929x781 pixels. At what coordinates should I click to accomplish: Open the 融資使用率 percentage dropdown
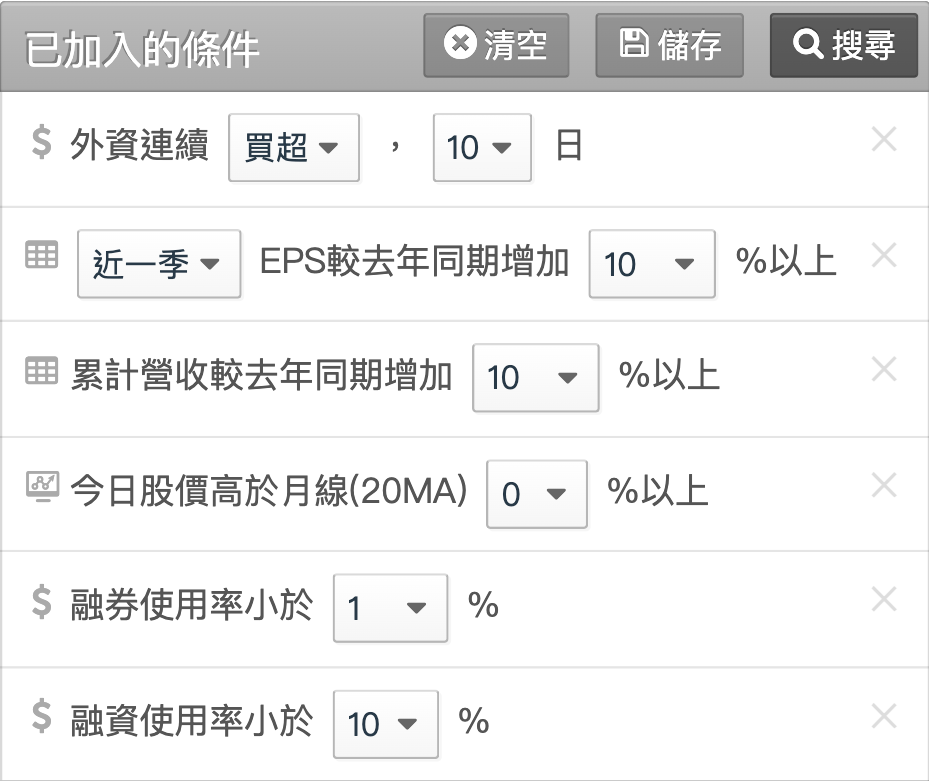pos(386,724)
